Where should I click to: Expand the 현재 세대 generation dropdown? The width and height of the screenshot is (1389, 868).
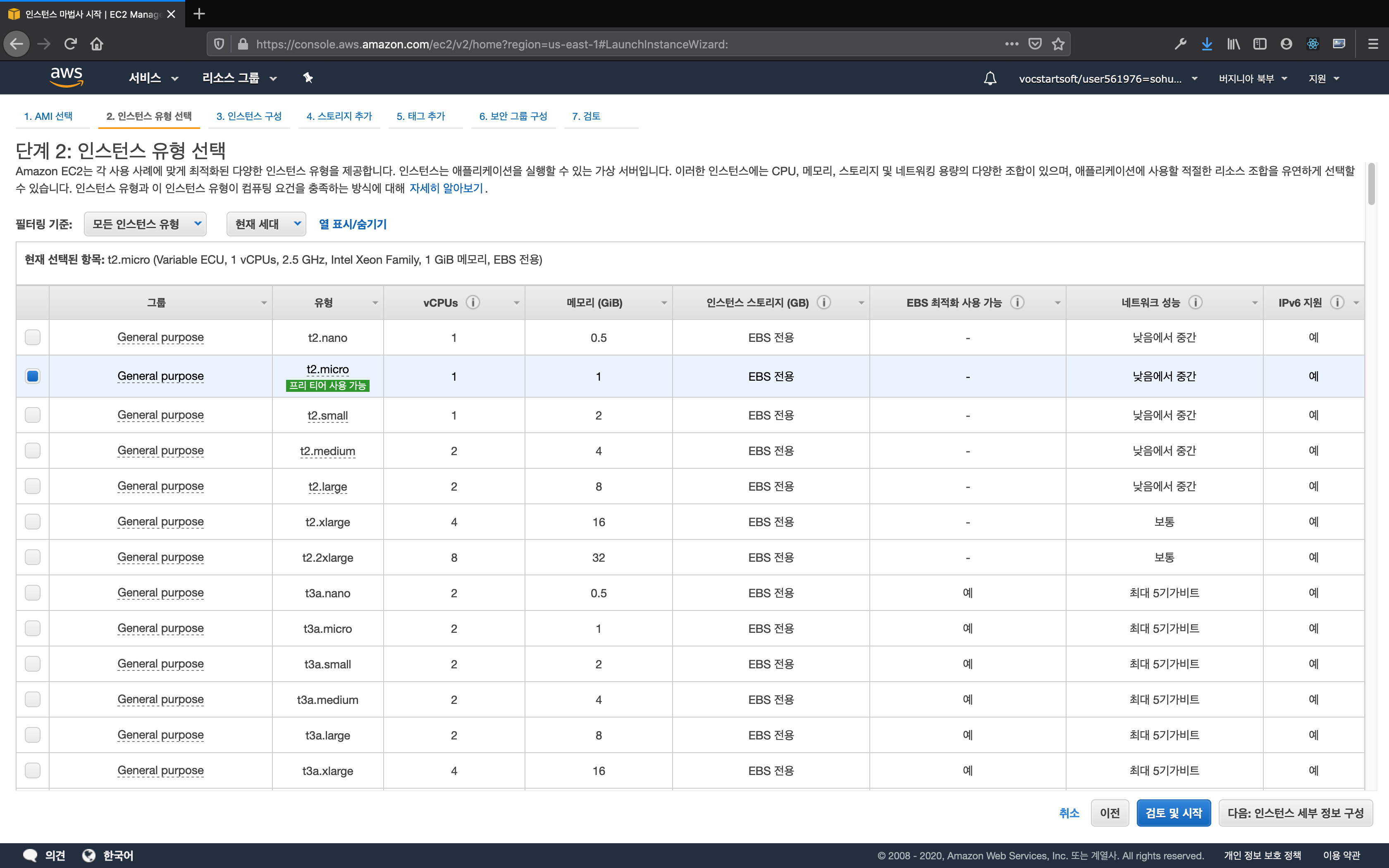266,224
